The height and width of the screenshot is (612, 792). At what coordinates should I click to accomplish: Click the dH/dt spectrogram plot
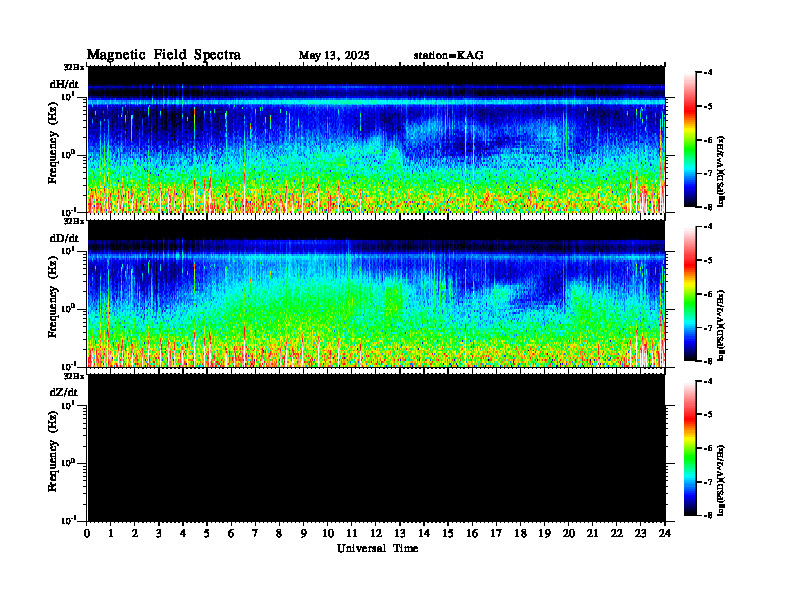point(376,139)
